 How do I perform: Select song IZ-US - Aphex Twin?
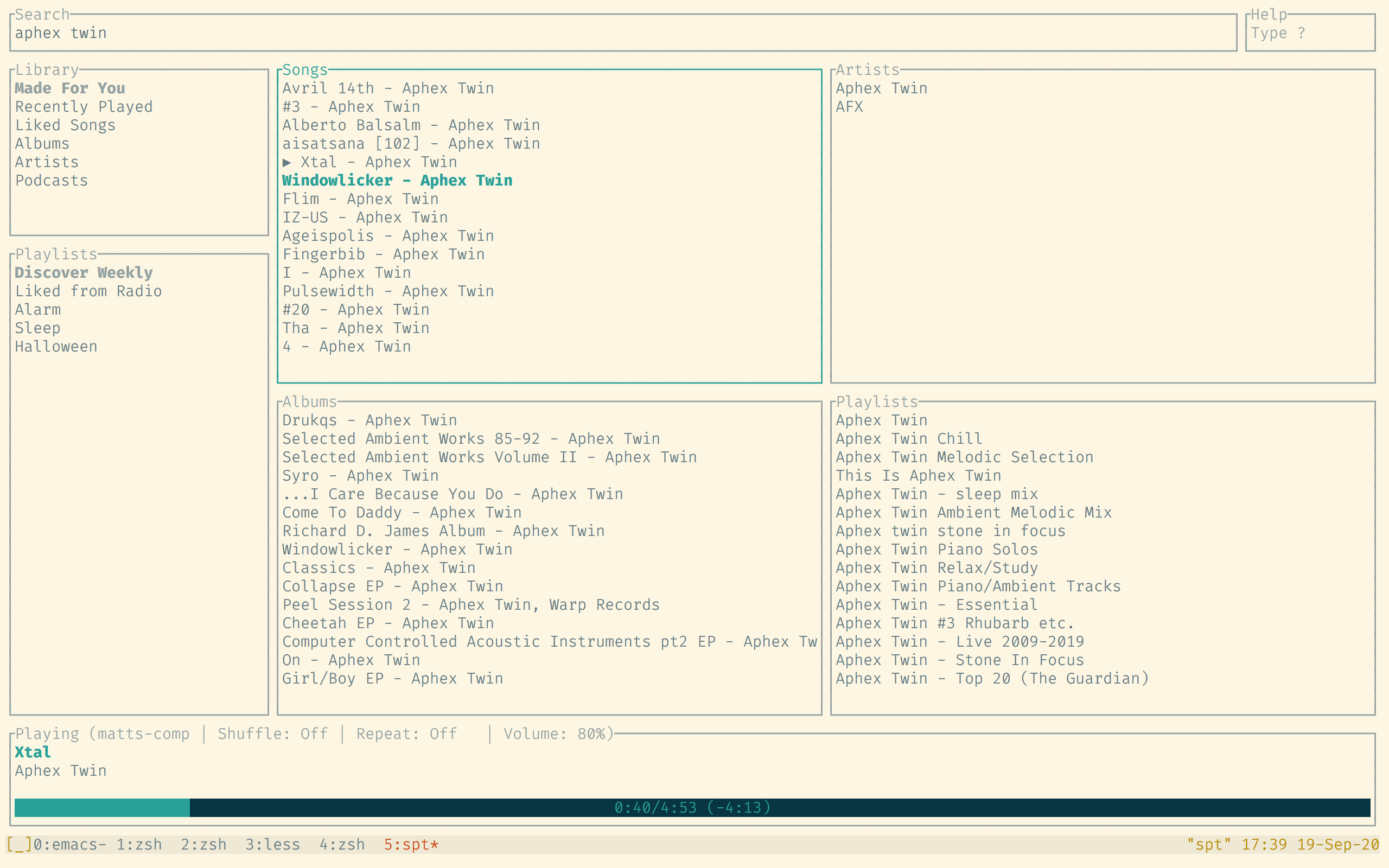pos(365,217)
